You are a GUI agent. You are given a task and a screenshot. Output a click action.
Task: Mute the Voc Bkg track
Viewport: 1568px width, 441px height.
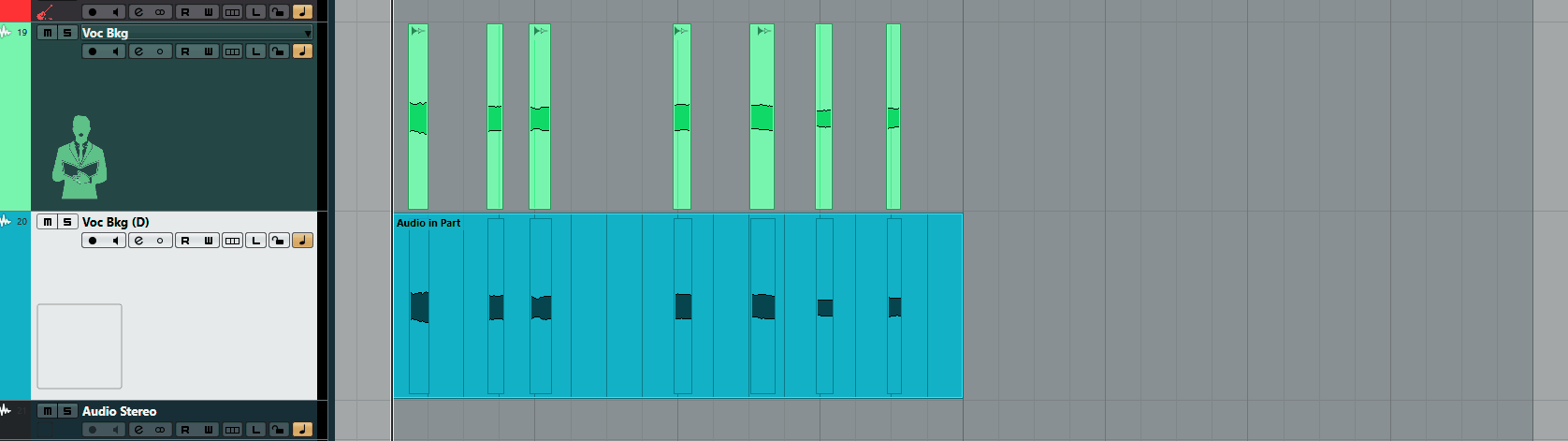point(48,33)
